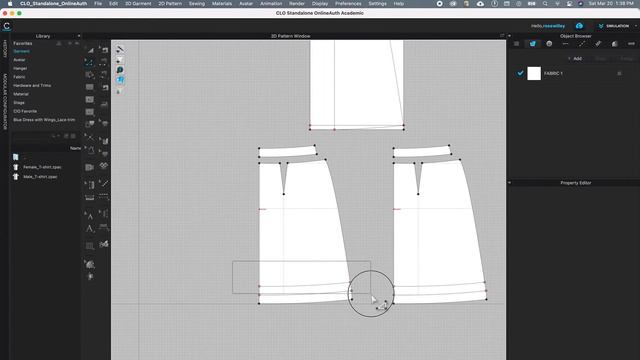Viewport: 640px width, 360px height.
Task: Open the Preferences menu
Action: tap(348, 3)
